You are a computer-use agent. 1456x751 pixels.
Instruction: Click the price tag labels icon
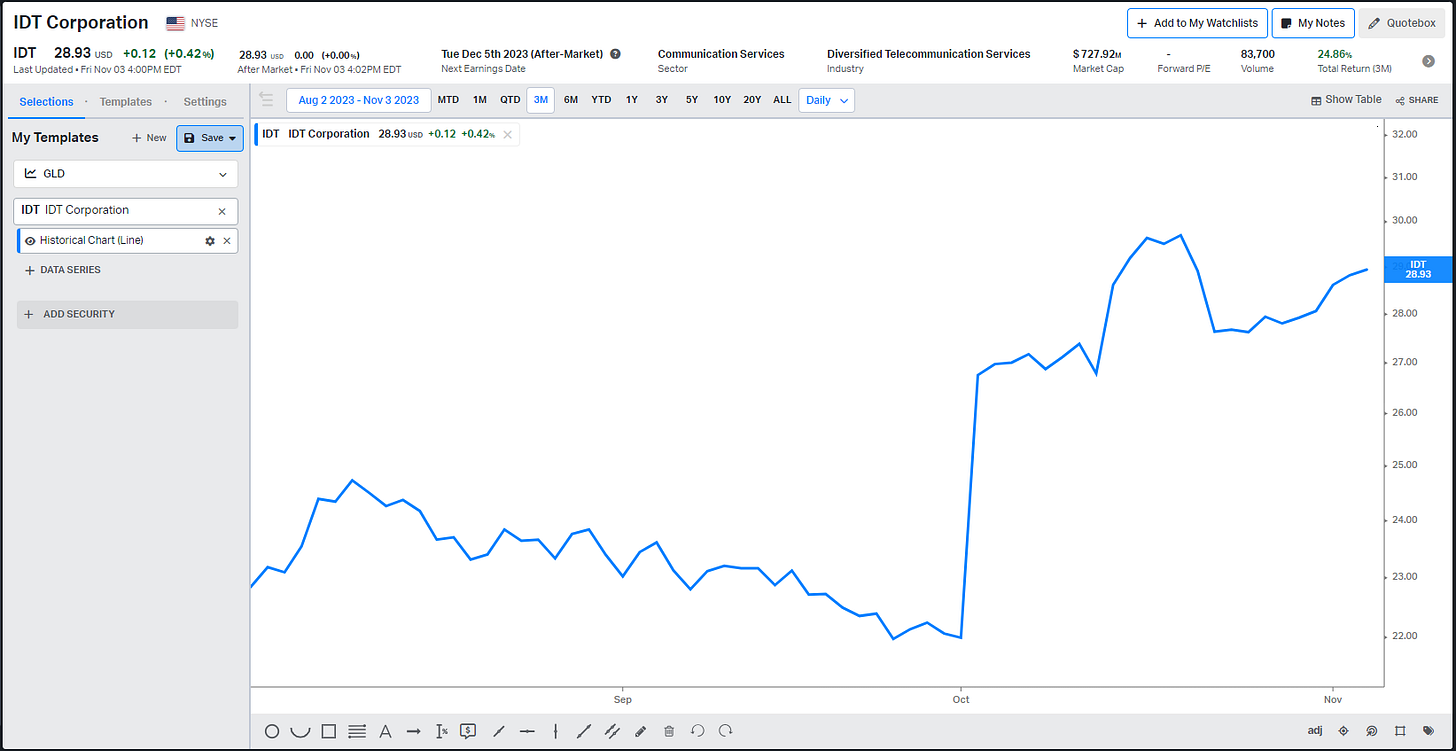1428,731
